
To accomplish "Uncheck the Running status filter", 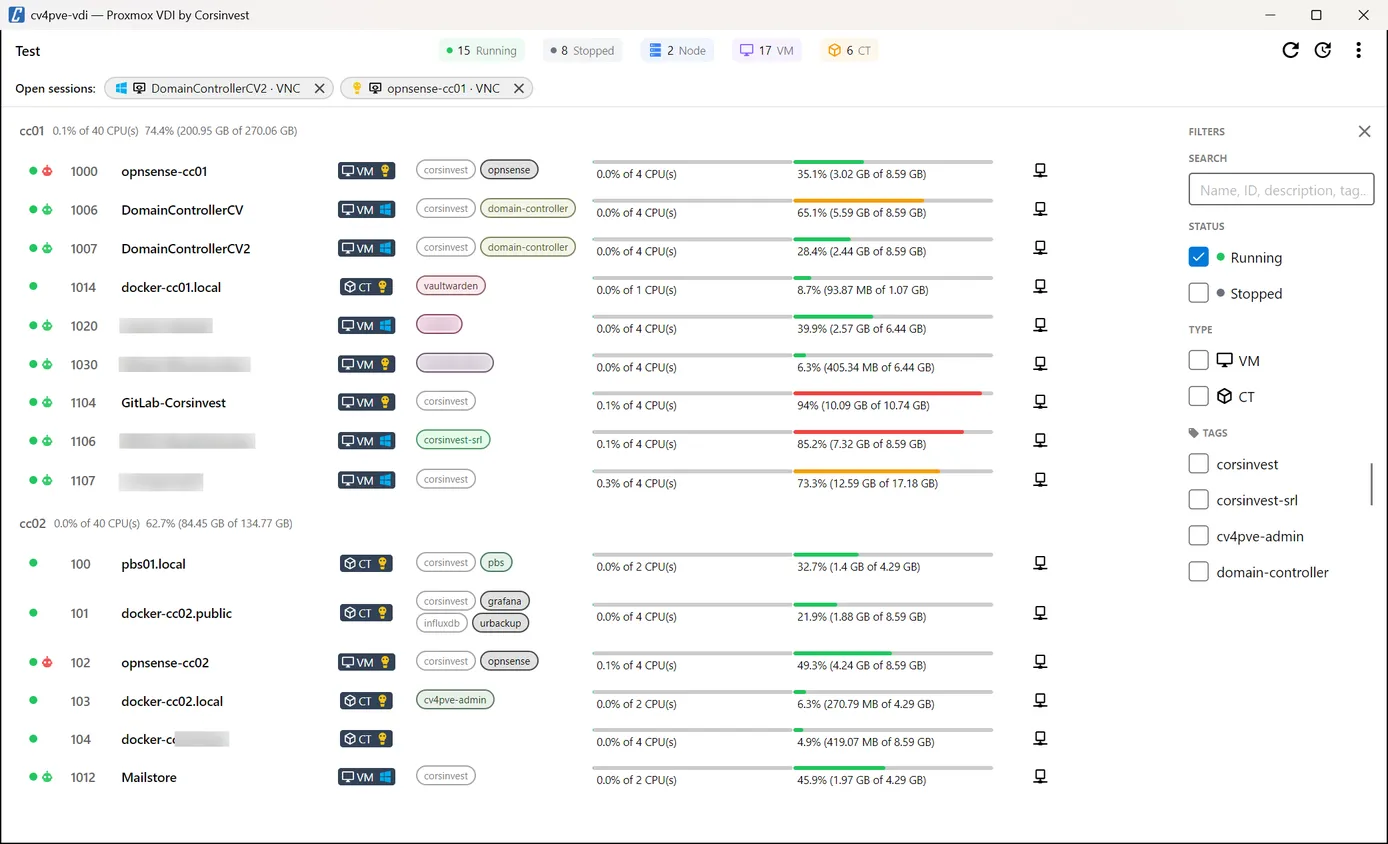I will (1199, 257).
